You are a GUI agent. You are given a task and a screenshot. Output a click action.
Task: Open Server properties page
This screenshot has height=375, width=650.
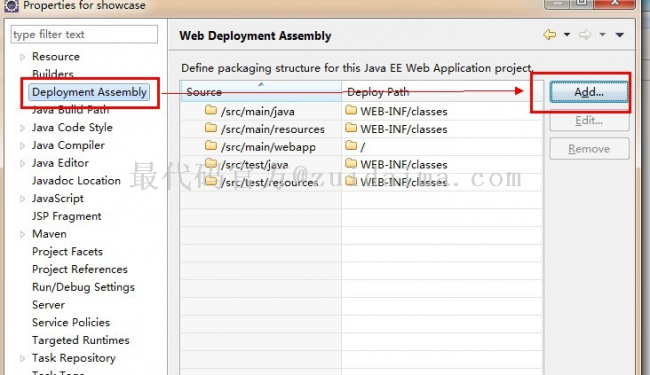(49, 305)
